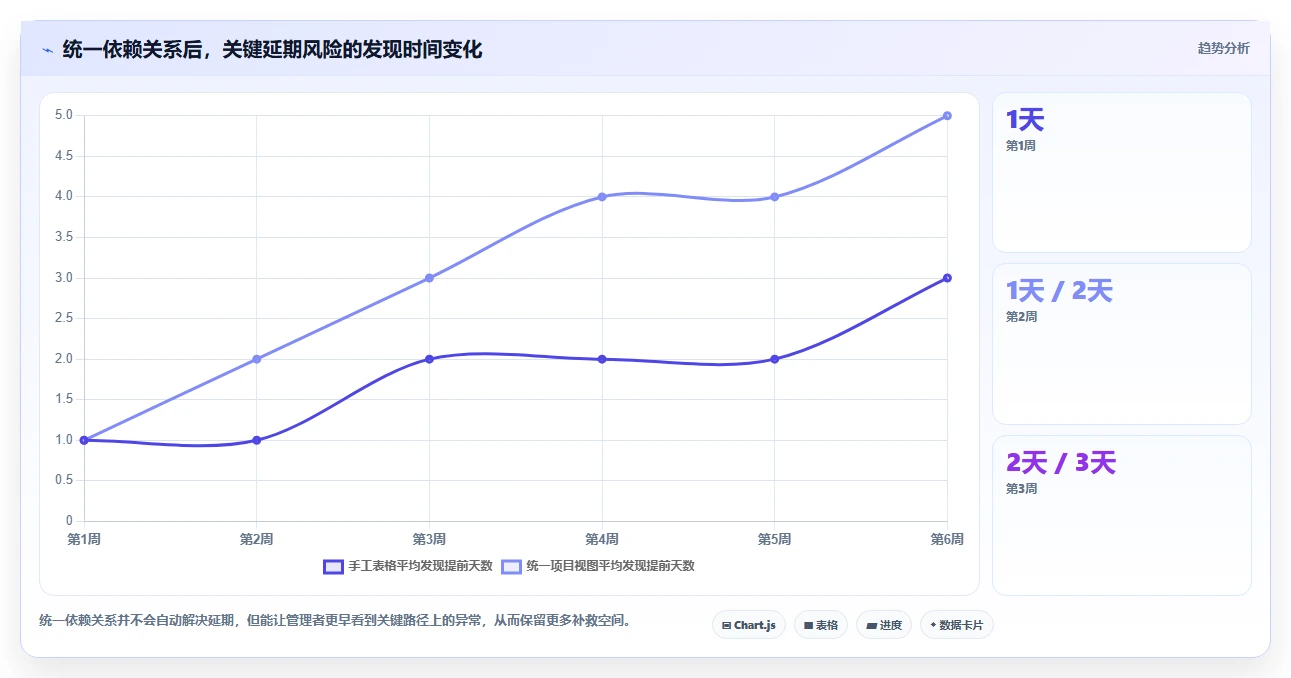Click the 第1周 x-axis label
Screen dimensions: 1291x678
point(84,540)
